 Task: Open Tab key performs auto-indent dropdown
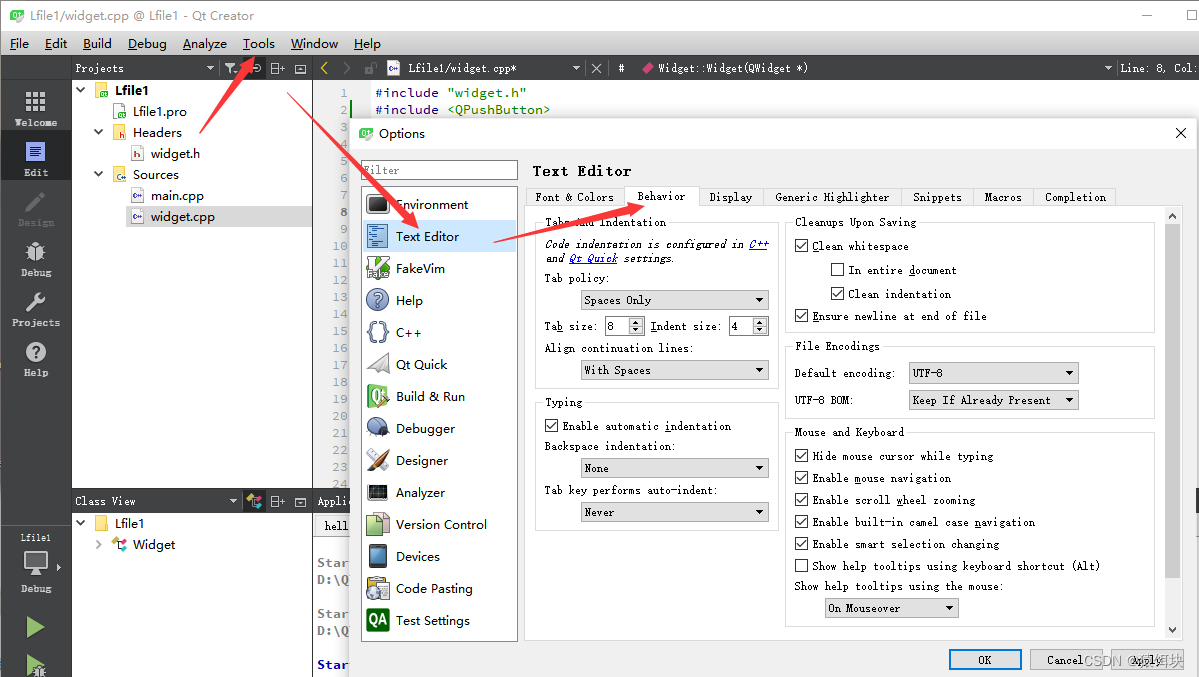674,513
